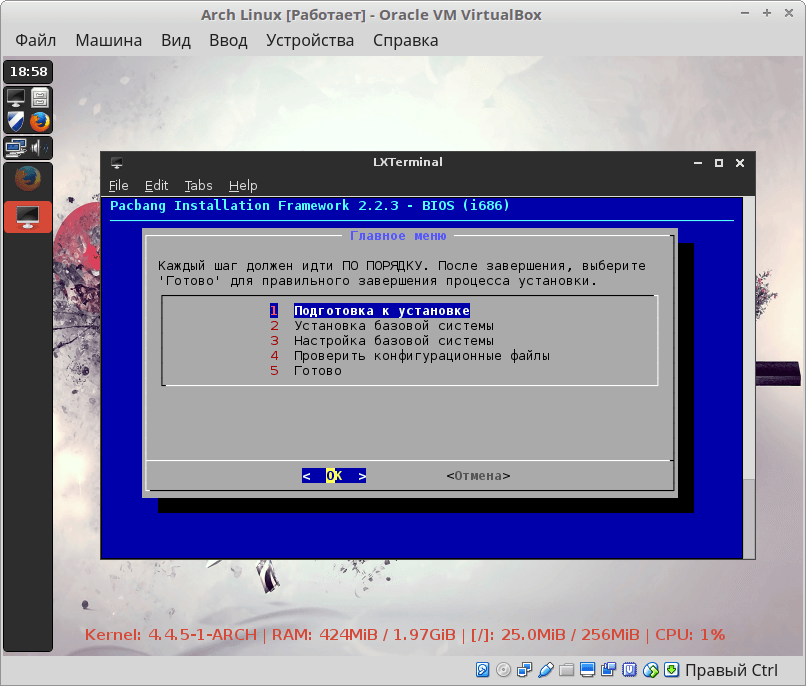Open the Устройства menu
The height and width of the screenshot is (686, 806).
310,41
